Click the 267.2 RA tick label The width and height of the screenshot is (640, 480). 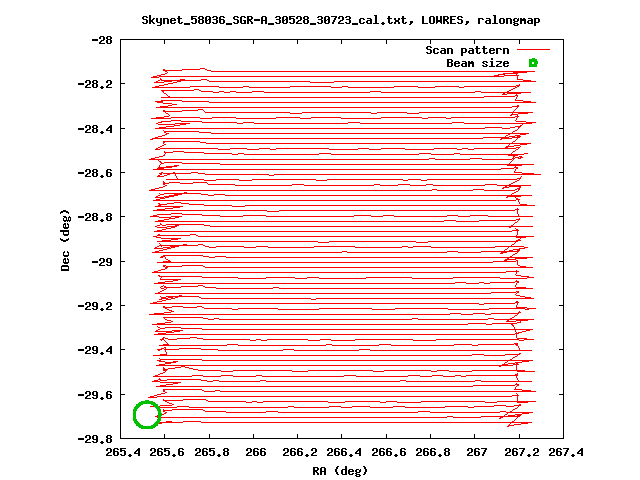(x=521, y=452)
